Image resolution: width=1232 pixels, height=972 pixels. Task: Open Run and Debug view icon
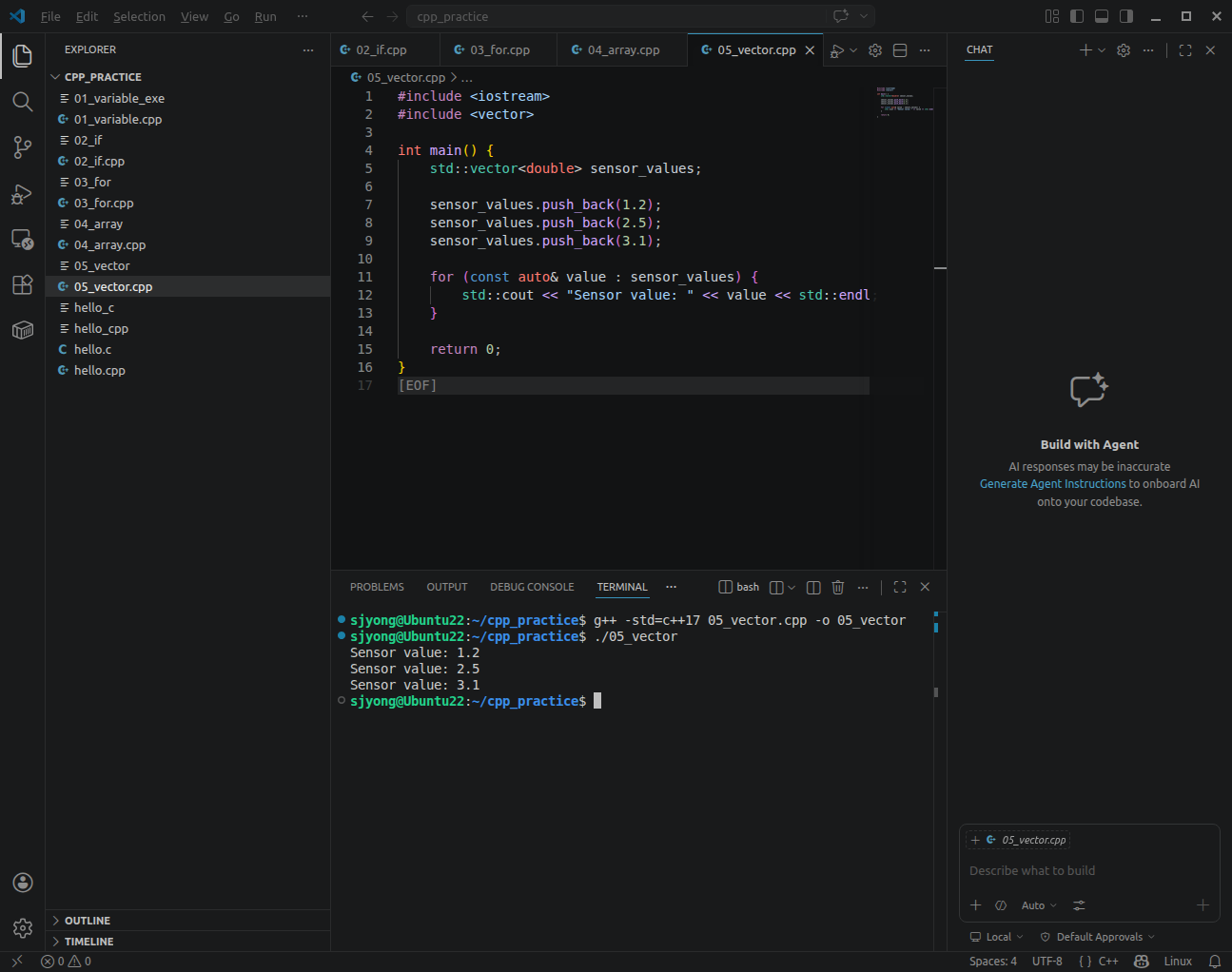pos(23,193)
